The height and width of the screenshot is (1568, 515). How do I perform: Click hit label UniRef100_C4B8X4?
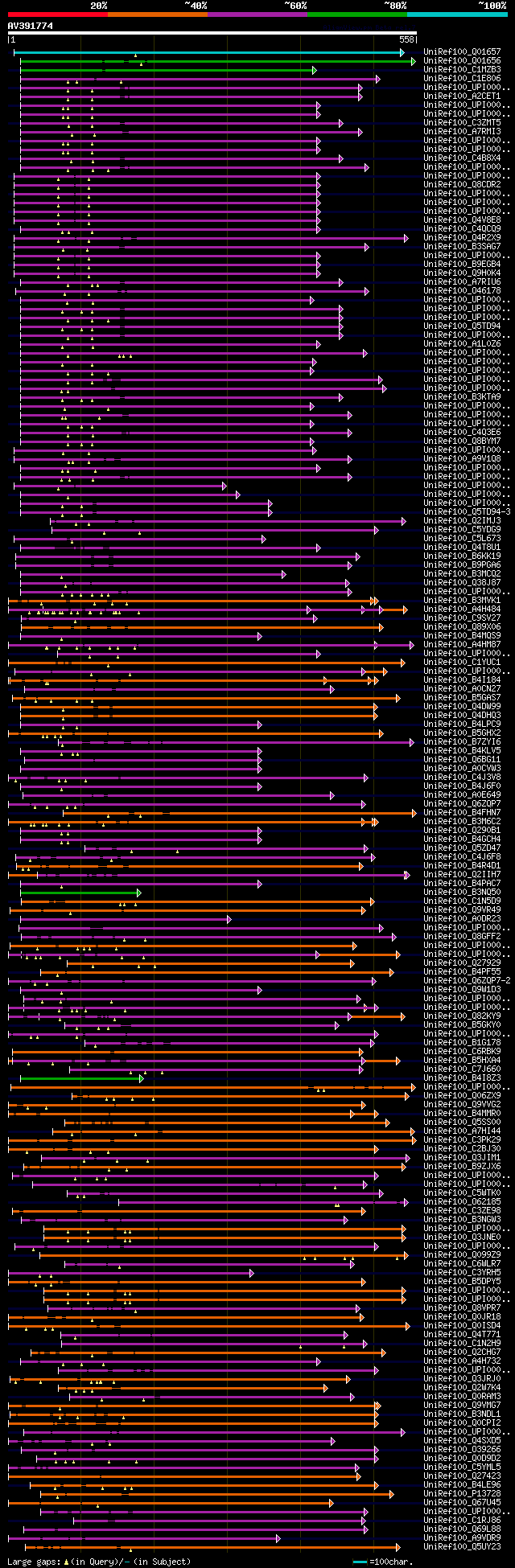click(462, 158)
